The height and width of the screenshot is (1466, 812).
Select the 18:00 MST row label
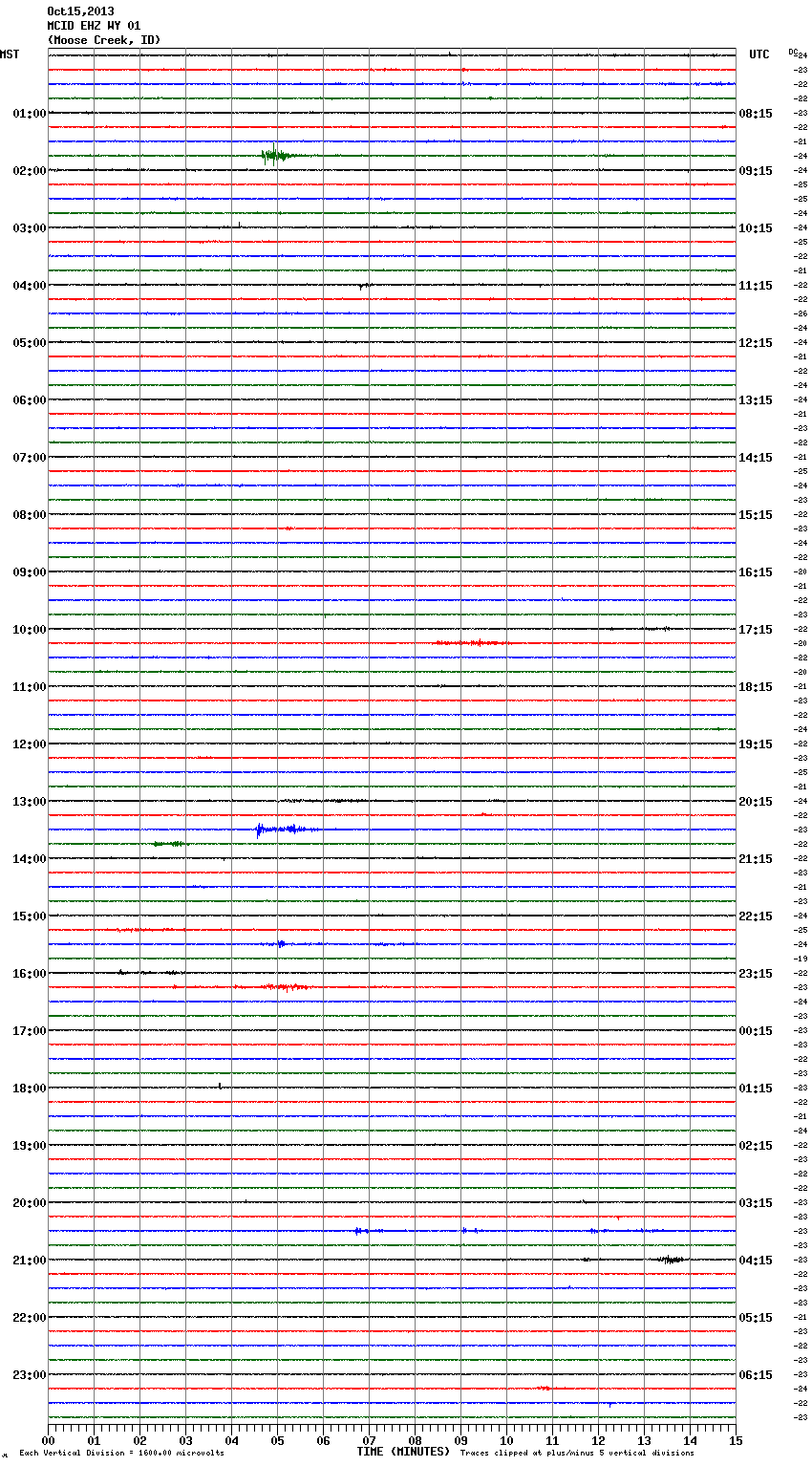pos(30,1089)
